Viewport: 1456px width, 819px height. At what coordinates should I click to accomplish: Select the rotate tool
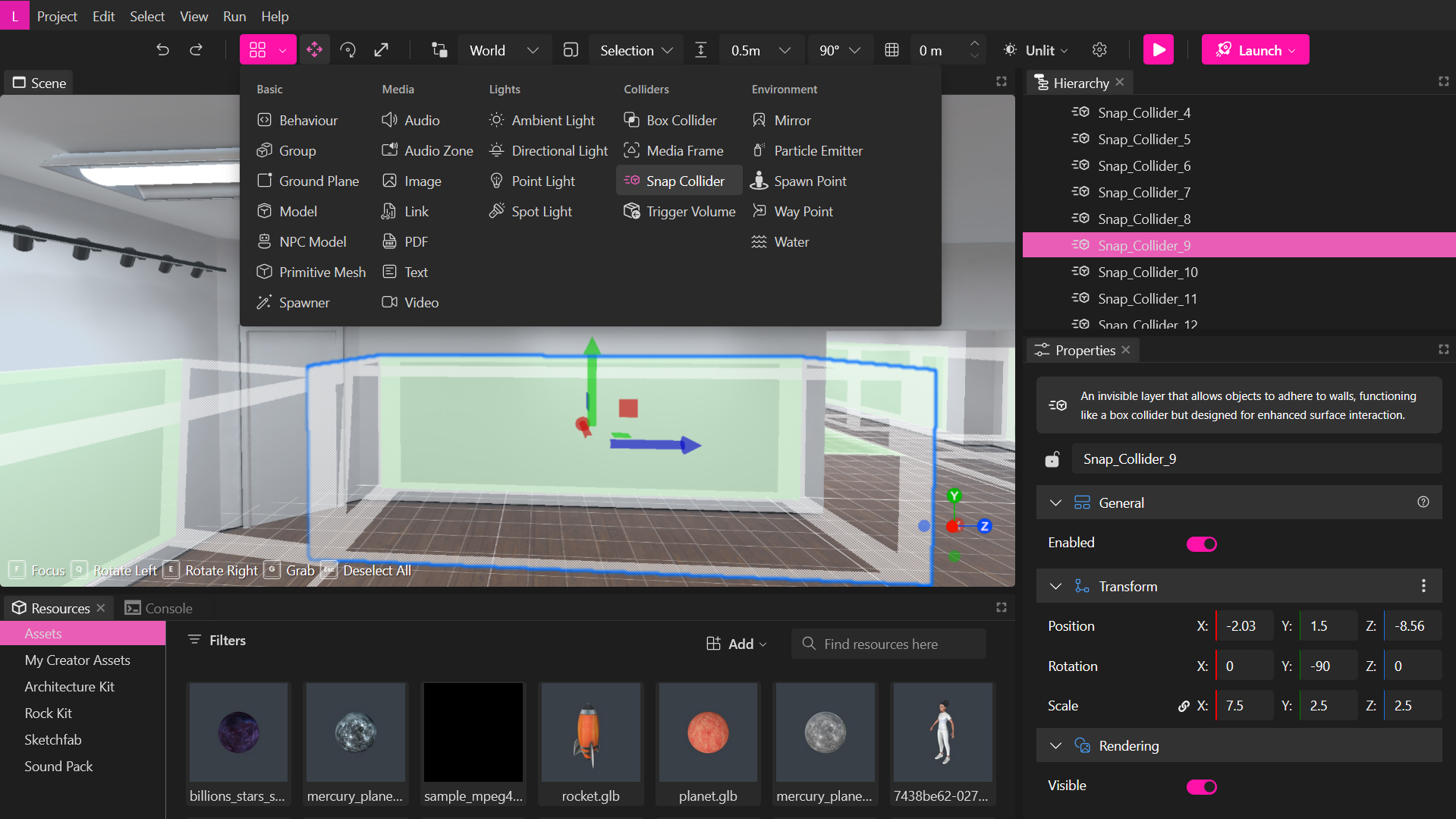click(348, 50)
